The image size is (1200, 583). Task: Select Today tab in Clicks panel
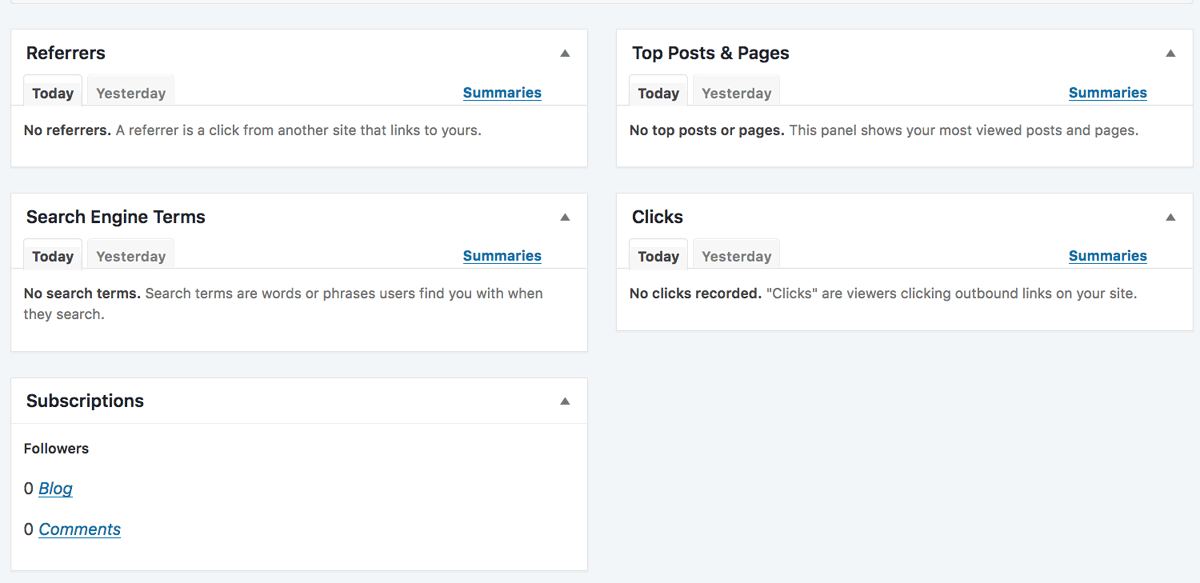658,255
